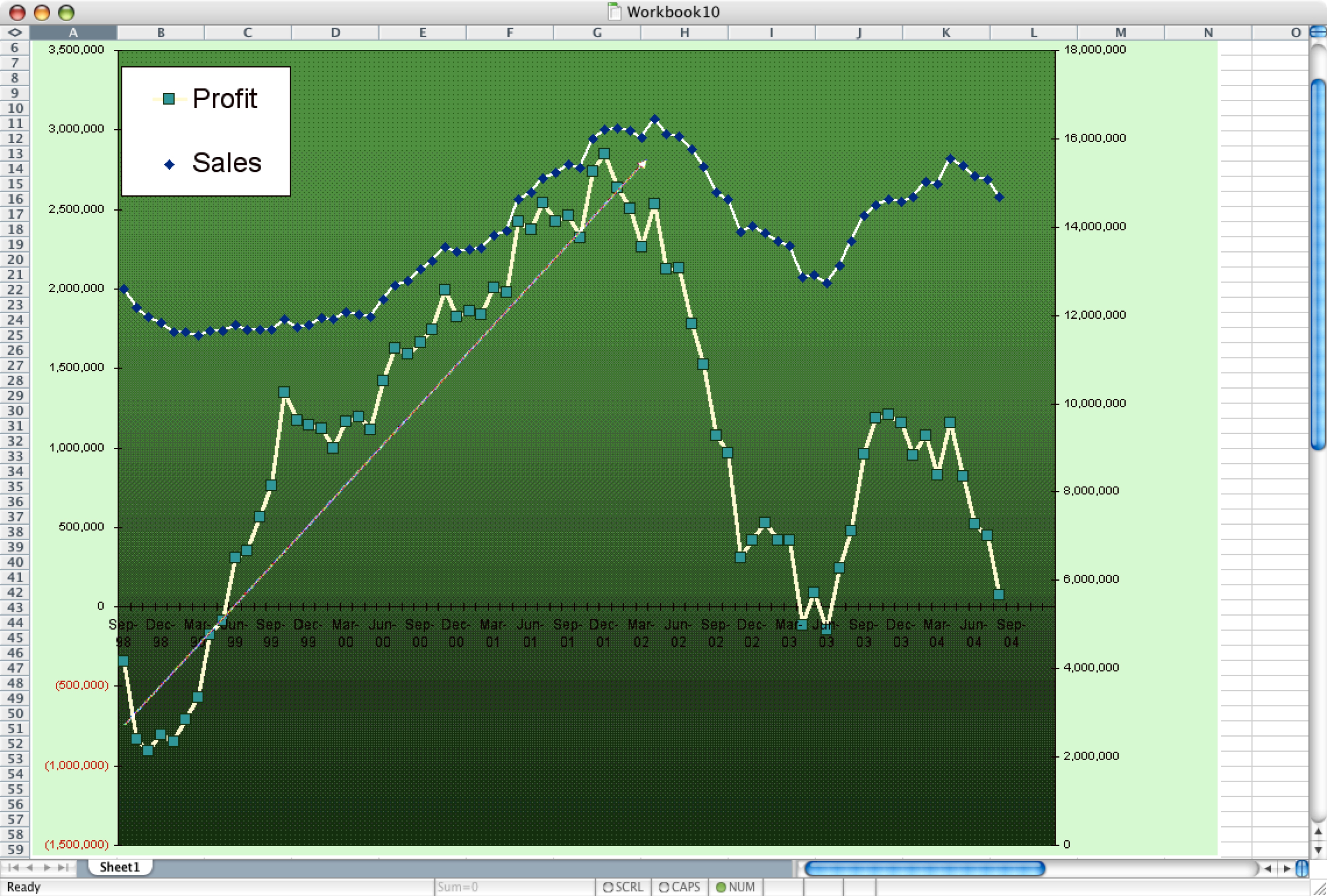Click the 3,500,000 left axis label
Viewport: 1327px width, 896px height.
pos(76,50)
